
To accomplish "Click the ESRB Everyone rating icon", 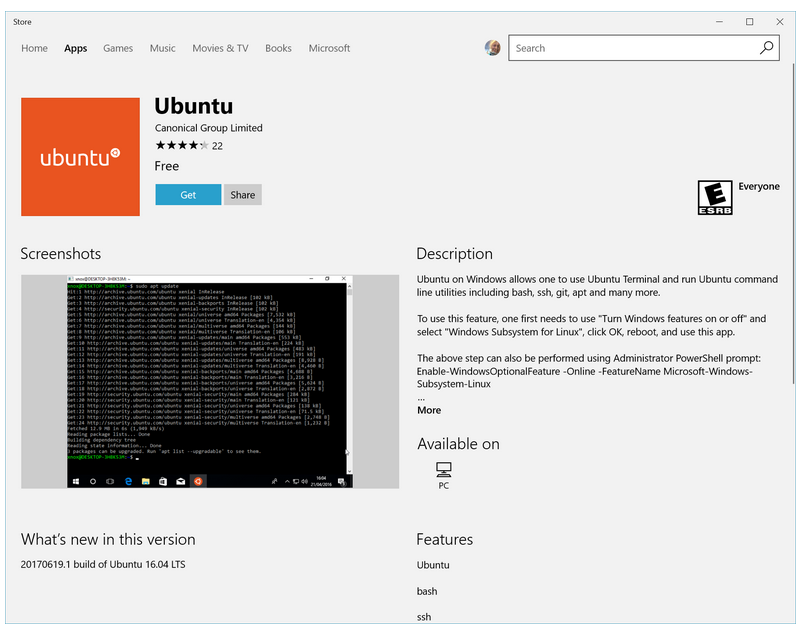I will (x=715, y=197).
